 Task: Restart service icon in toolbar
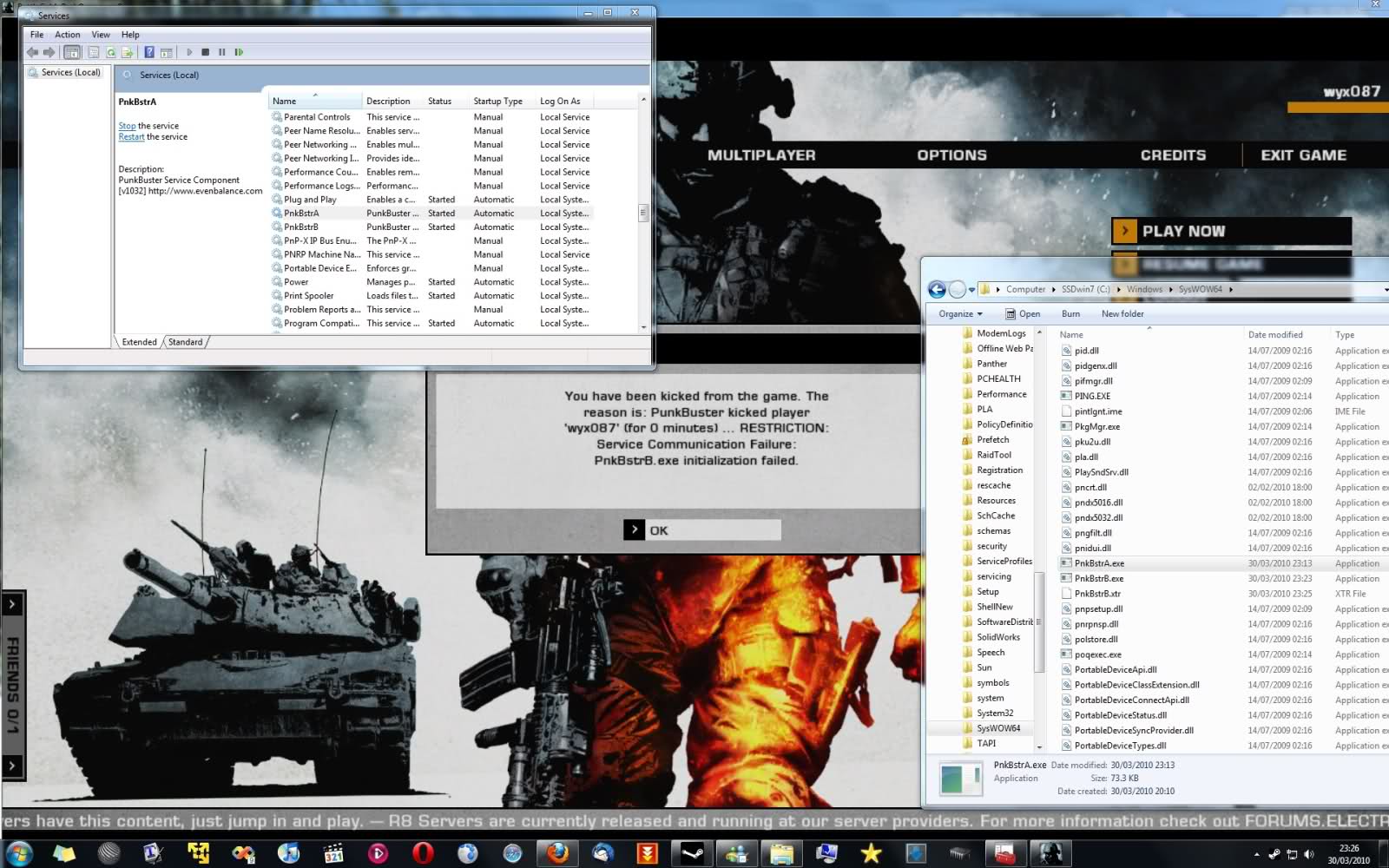239,52
